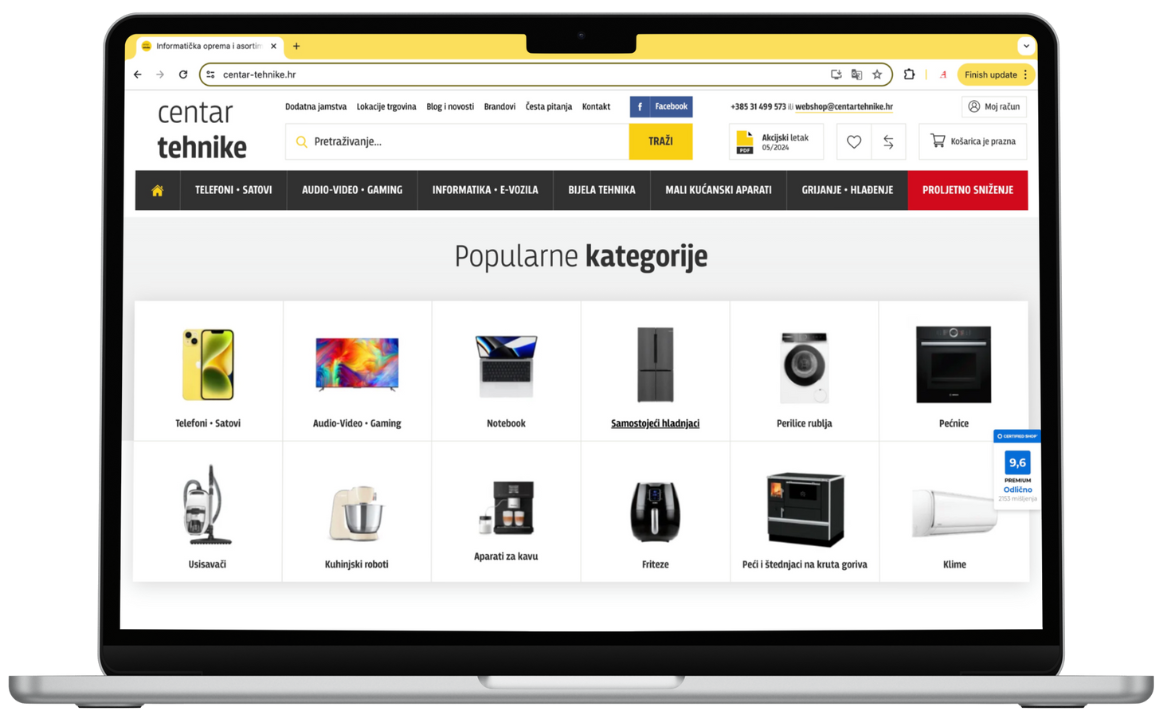Reload the page via browser refresh icon
Viewport: 1163px width, 720px height.
coord(183,74)
